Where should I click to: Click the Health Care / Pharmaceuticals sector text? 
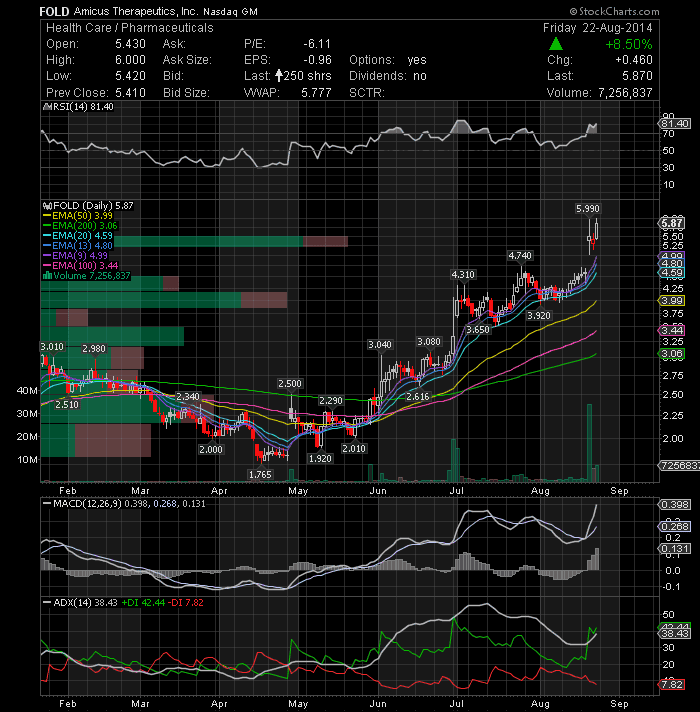pos(130,28)
